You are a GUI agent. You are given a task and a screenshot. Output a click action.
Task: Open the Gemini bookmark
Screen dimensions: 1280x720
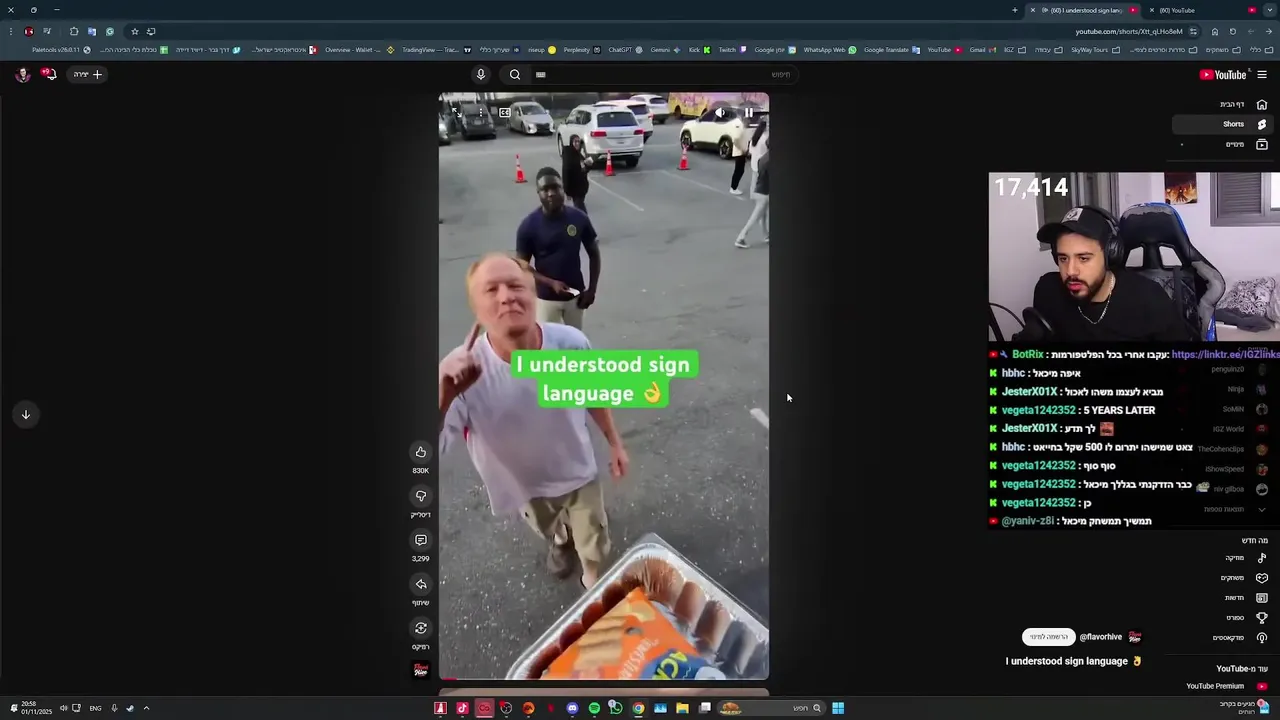(x=665, y=50)
